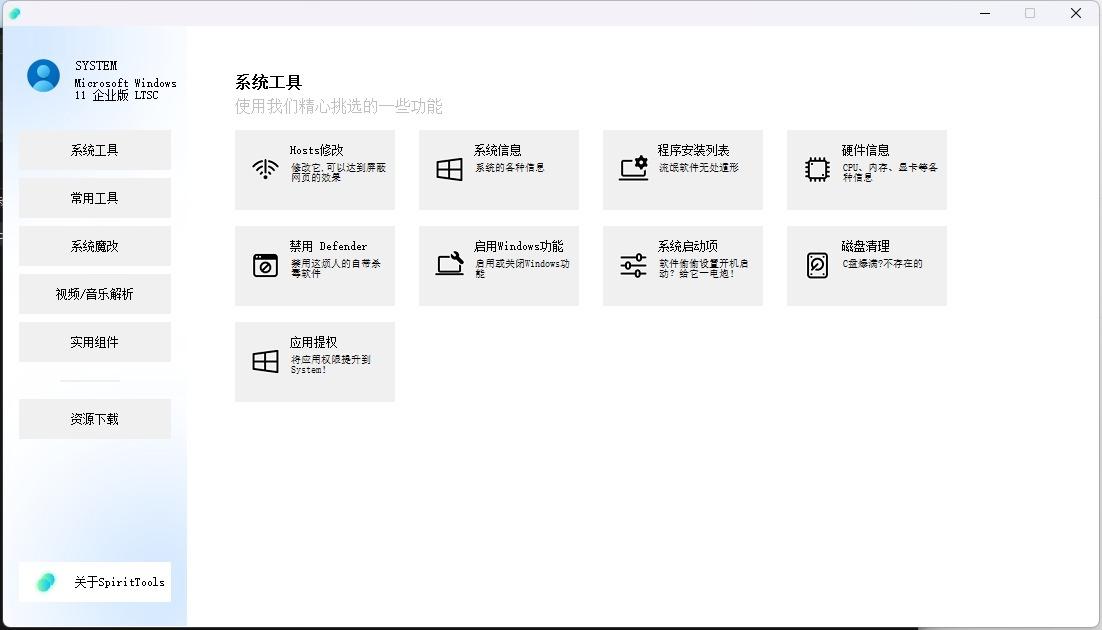The image size is (1102, 630).
Task: Click the laptop-wrench icon on 启用Windows功能 card
Action: click(449, 264)
